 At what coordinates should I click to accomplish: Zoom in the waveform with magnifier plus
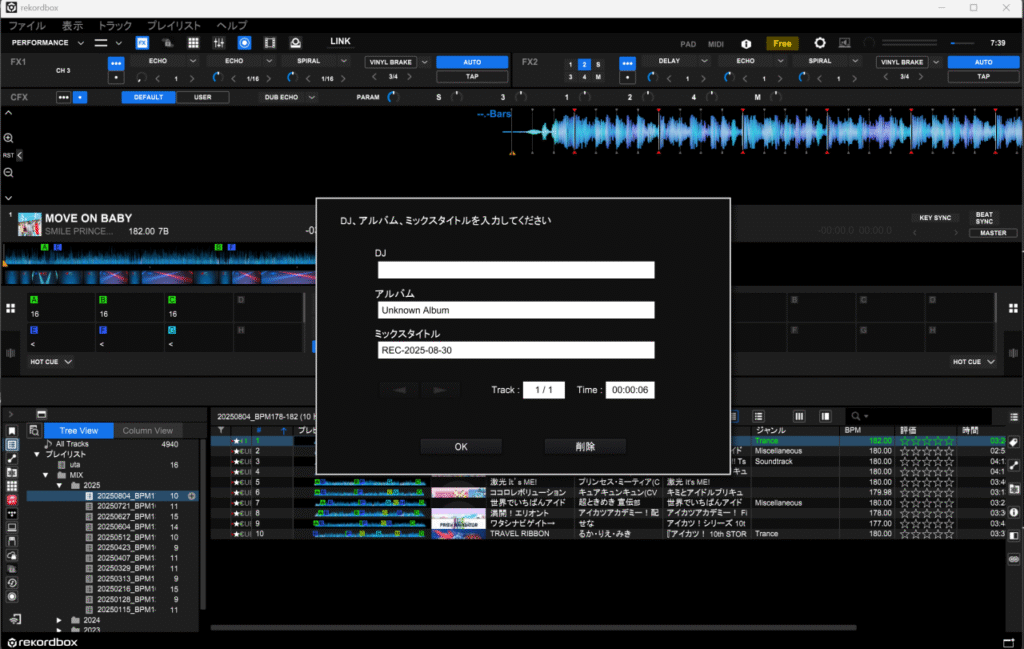[x=8, y=138]
